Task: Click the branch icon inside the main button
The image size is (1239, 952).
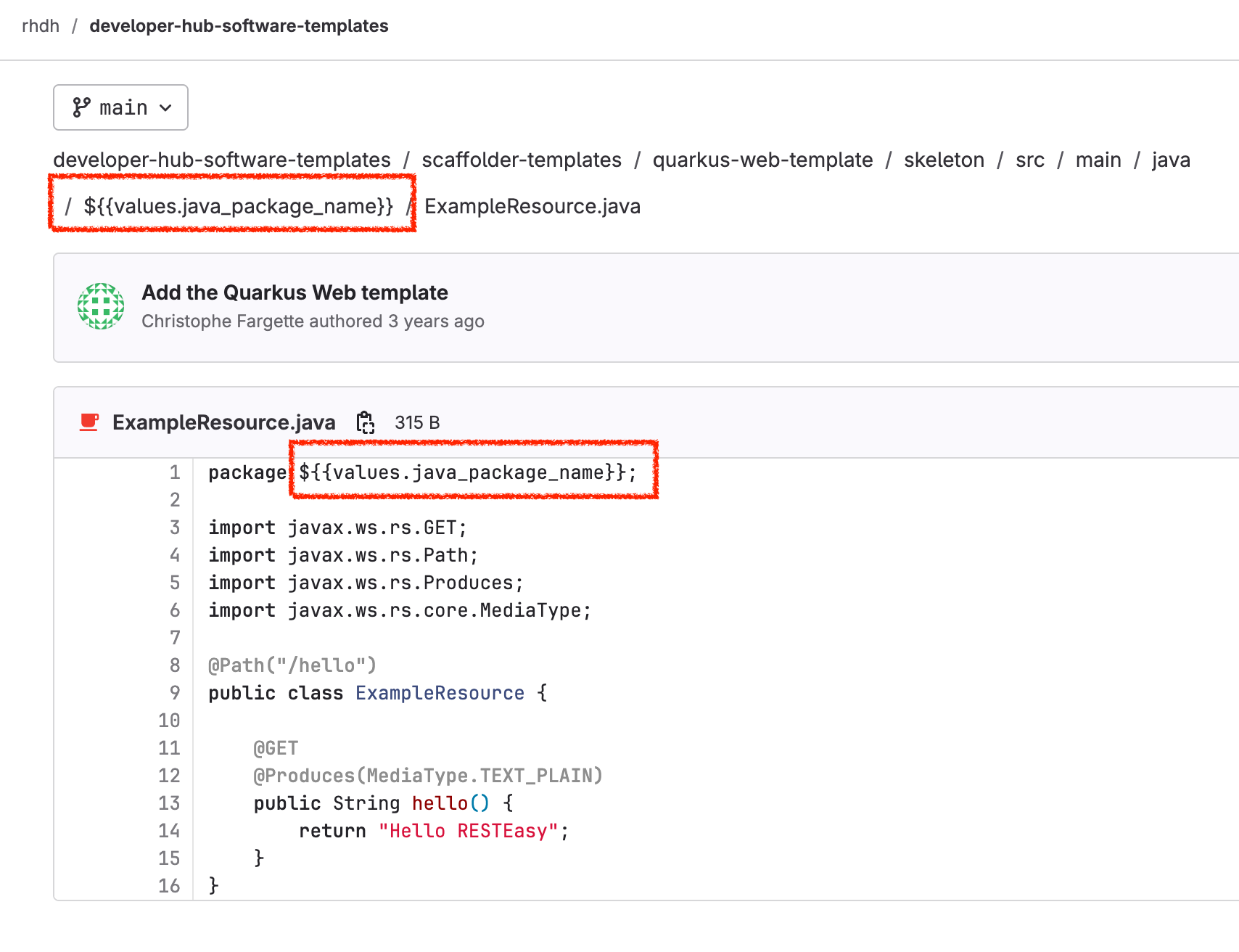Action: (82, 107)
